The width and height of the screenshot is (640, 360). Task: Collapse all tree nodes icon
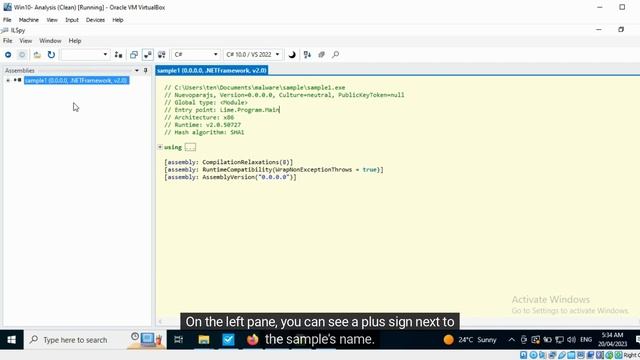322,55
